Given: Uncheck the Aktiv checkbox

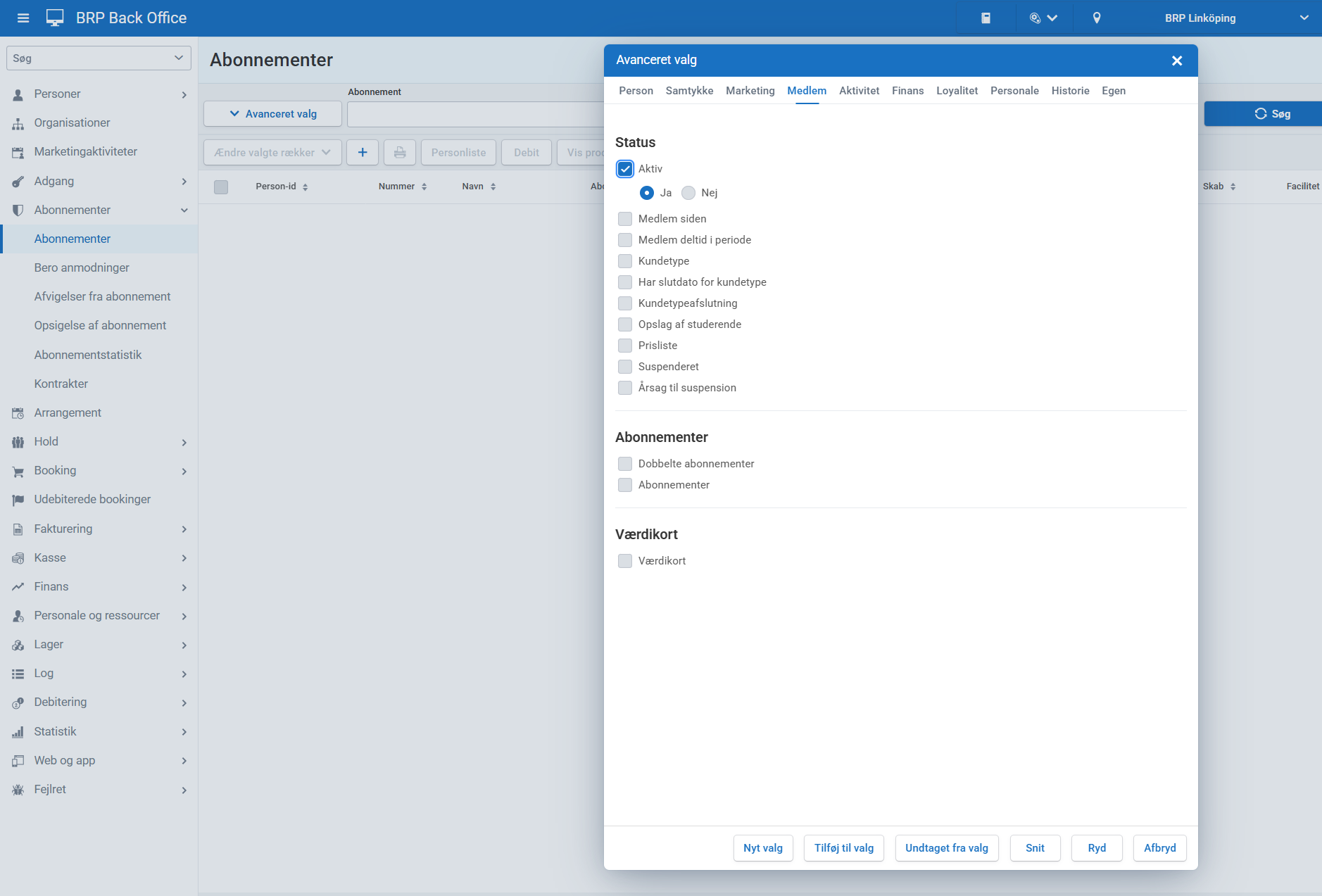Looking at the screenshot, I should (x=625, y=169).
